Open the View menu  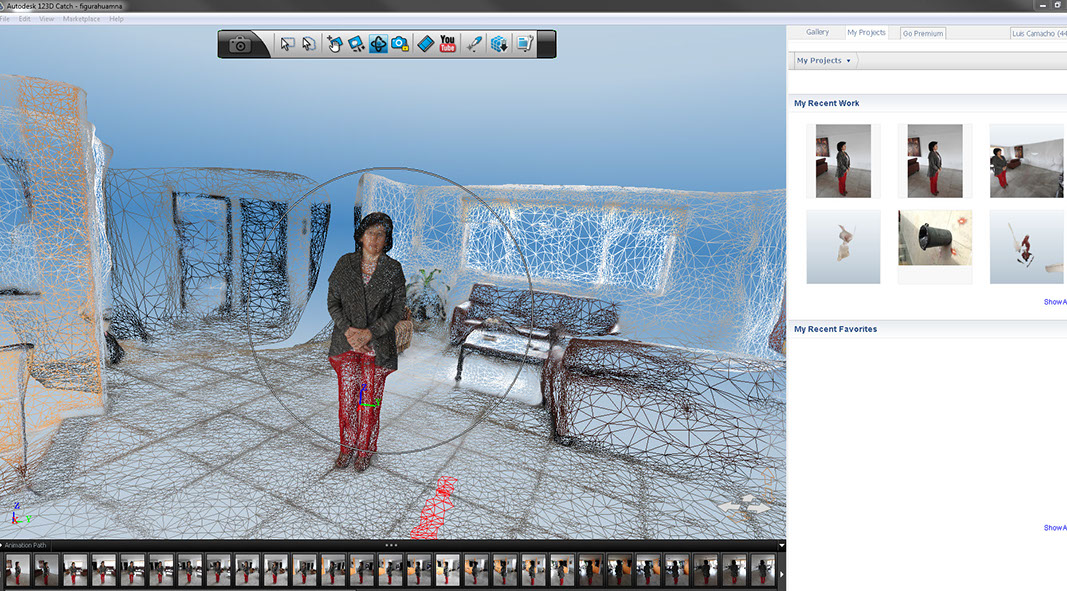(x=46, y=19)
